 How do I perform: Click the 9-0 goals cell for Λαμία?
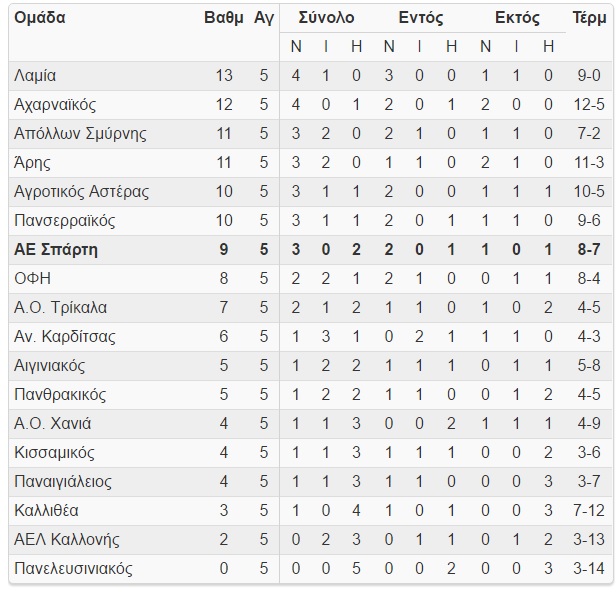pos(589,75)
